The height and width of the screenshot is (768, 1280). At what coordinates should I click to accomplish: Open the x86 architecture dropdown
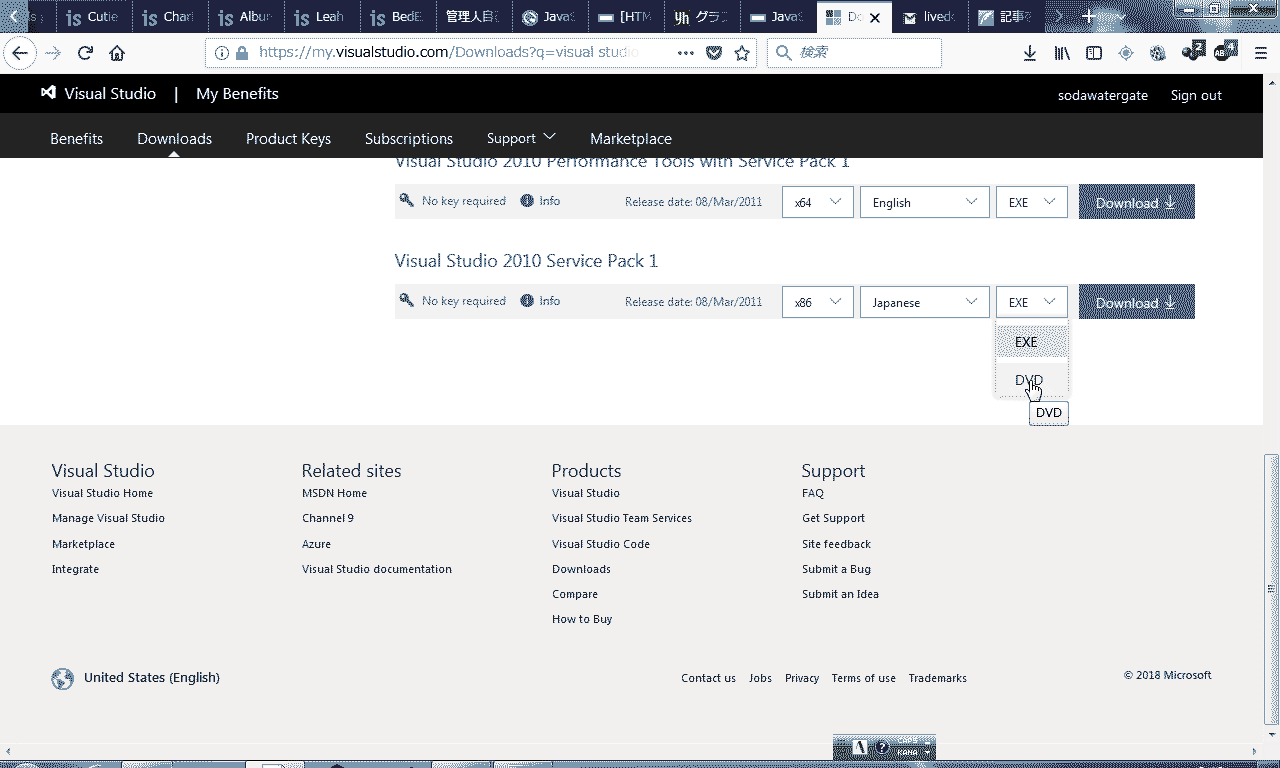tap(817, 301)
